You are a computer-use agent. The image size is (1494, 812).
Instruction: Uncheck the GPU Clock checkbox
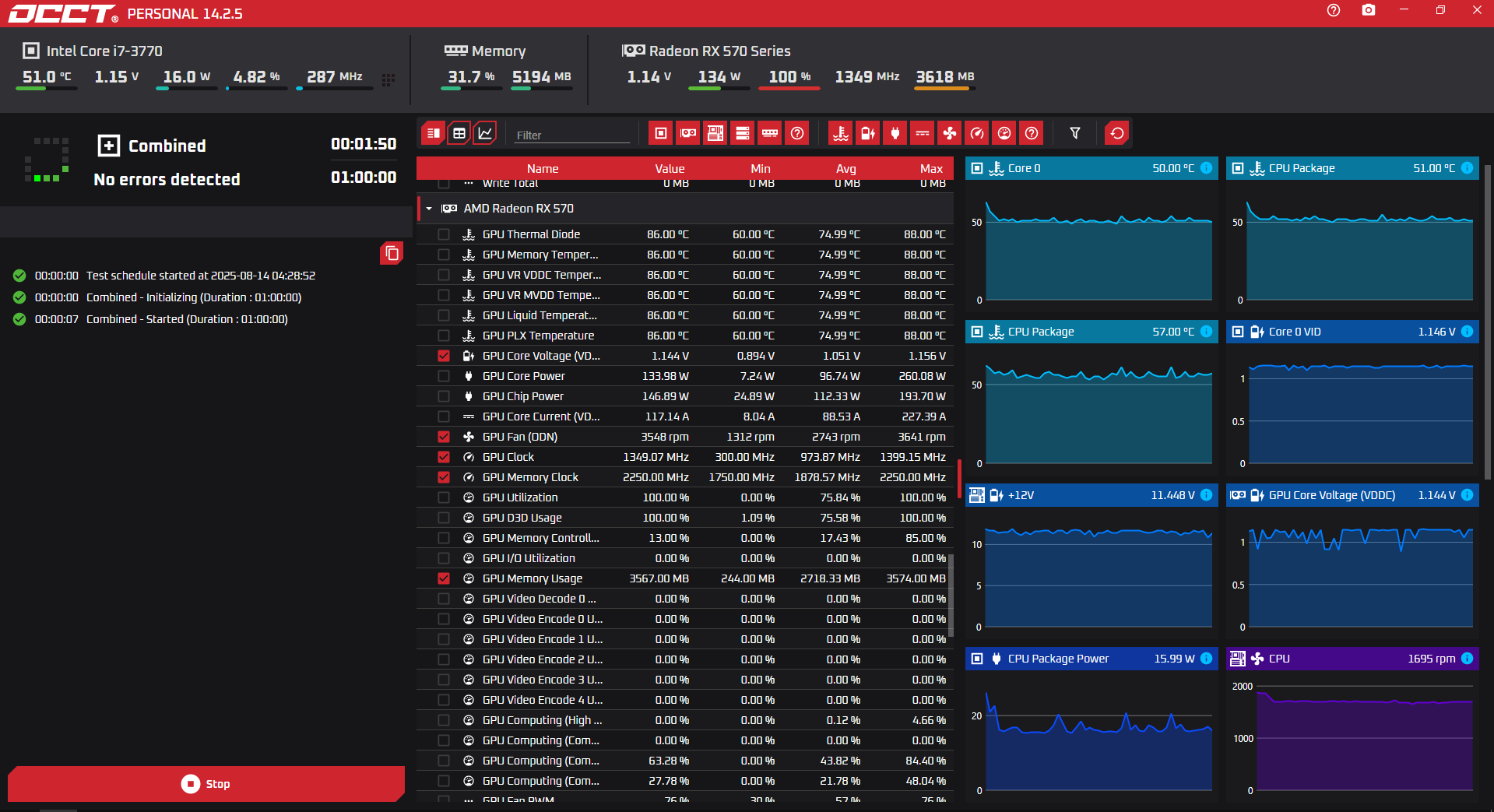click(x=444, y=457)
